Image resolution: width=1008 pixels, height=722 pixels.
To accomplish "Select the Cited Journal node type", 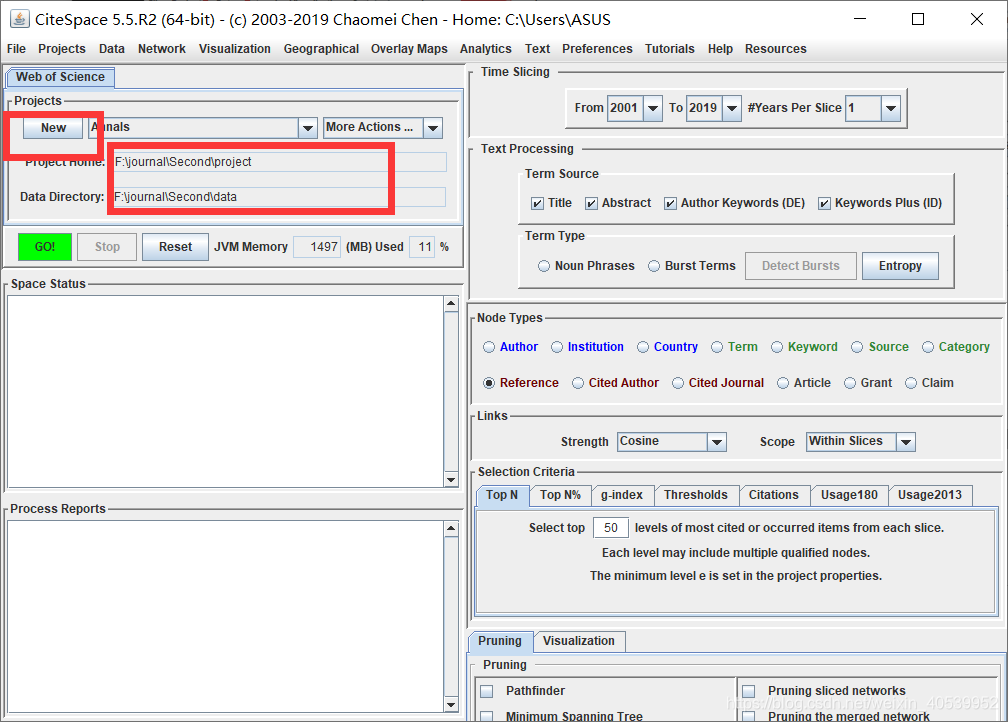I will pyautogui.click(x=678, y=383).
